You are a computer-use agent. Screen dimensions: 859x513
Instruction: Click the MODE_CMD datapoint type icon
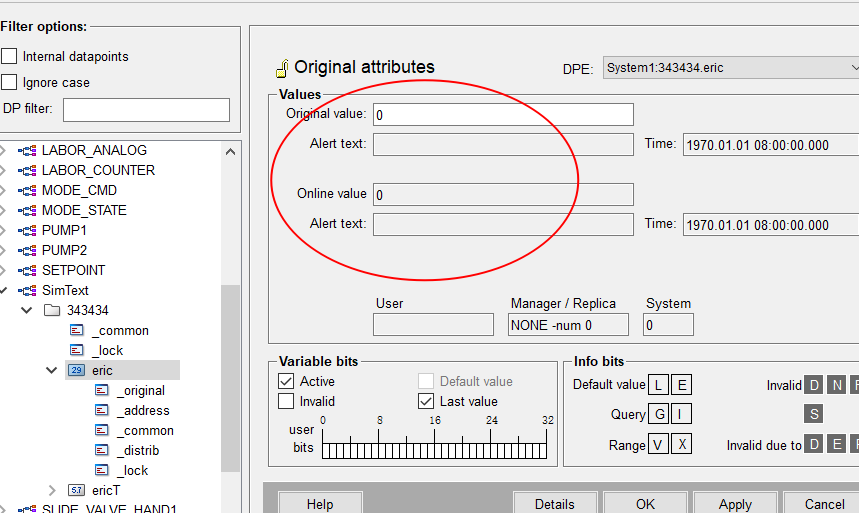[x=27, y=191]
